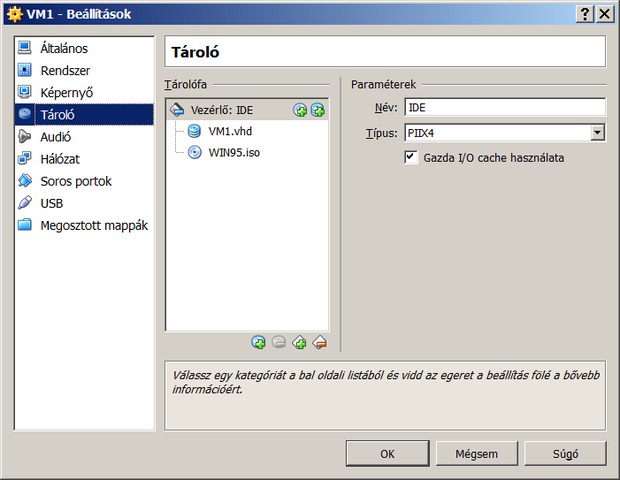Click the Hálózat network icon
Image resolution: width=620 pixels, height=480 pixels.
(x=25, y=159)
